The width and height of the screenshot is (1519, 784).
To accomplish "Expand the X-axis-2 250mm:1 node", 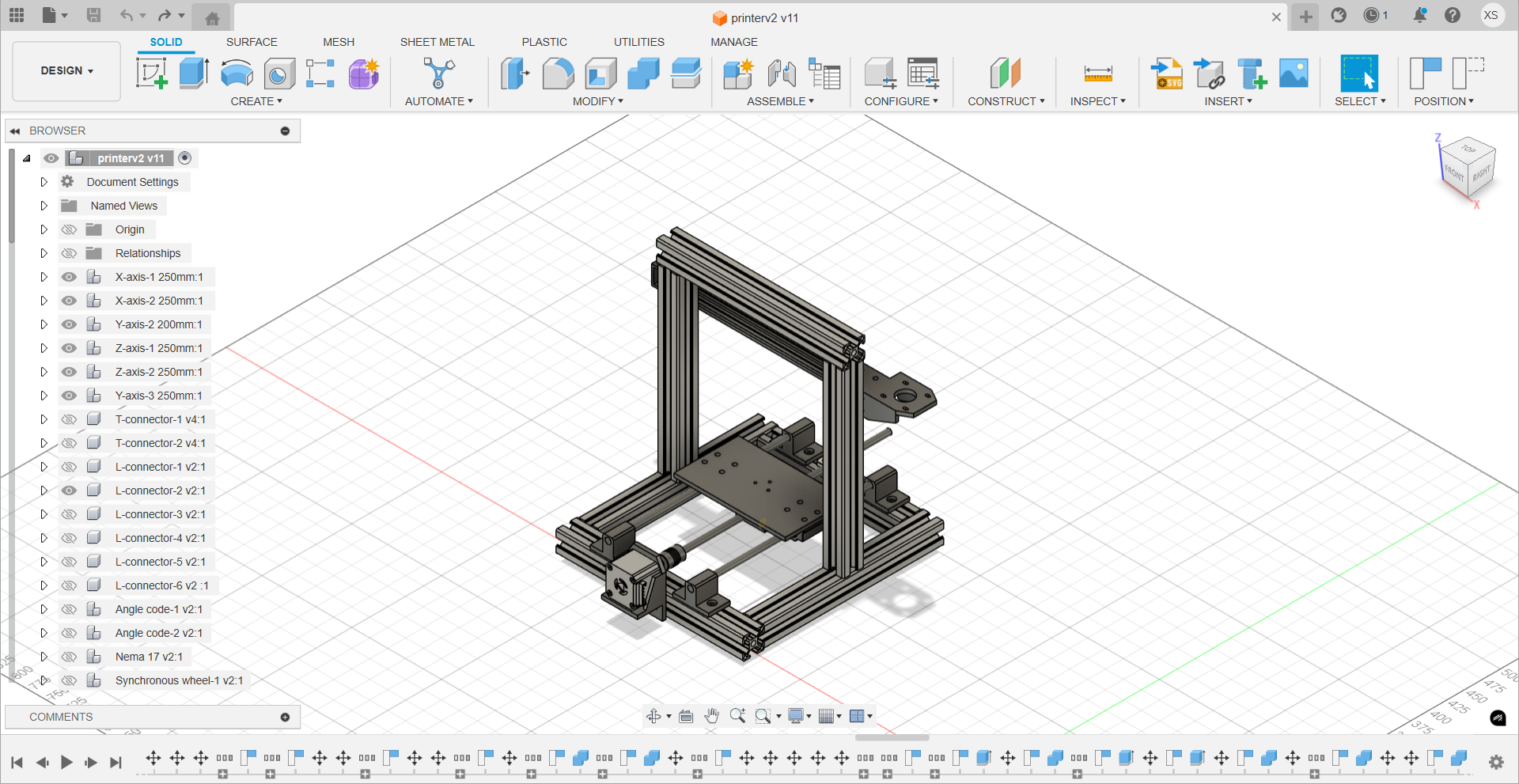I will pos(44,301).
